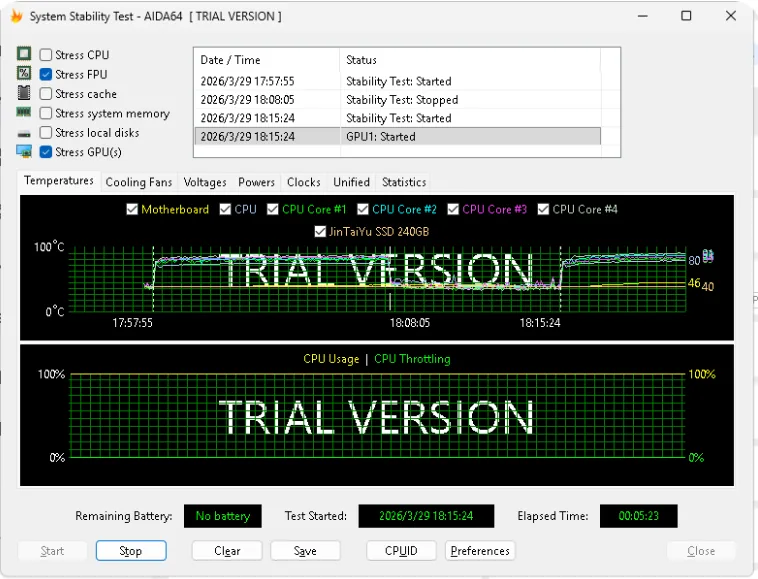Select log entry dated 2026/3/29 17:57:55
758x579 pixels.
(398, 81)
